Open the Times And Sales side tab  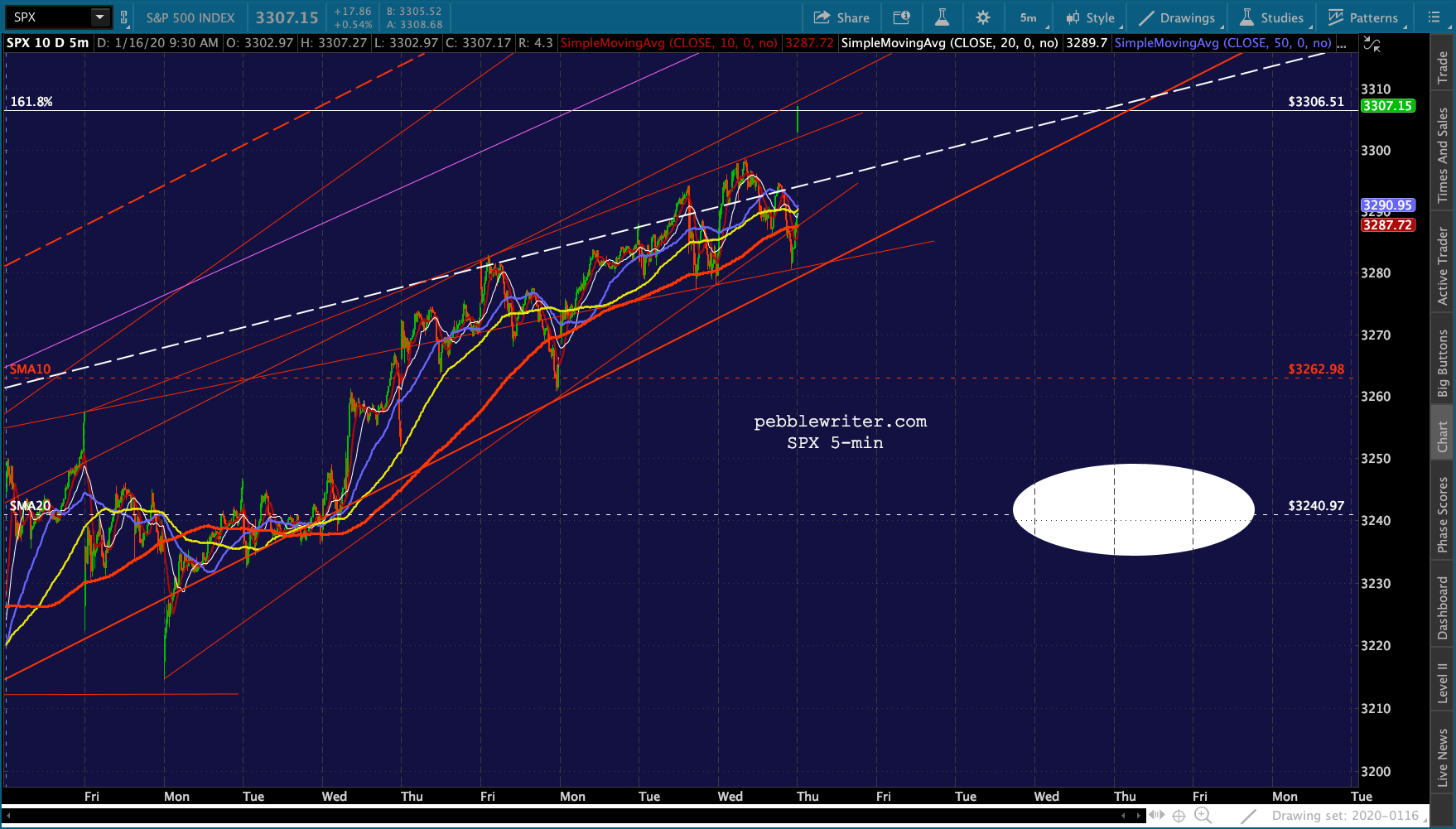pyautogui.click(x=1443, y=155)
